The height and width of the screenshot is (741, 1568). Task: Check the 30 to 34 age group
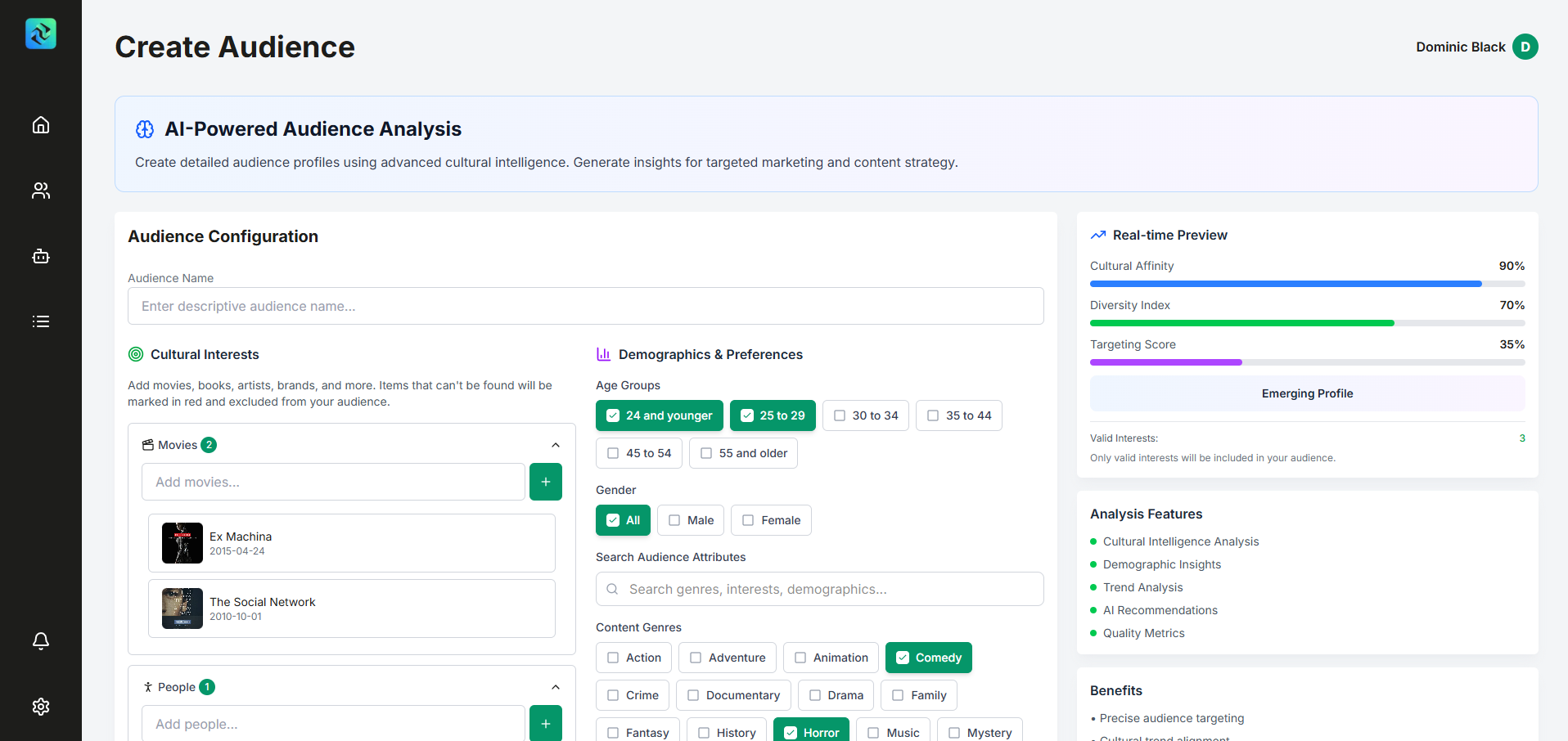865,415
